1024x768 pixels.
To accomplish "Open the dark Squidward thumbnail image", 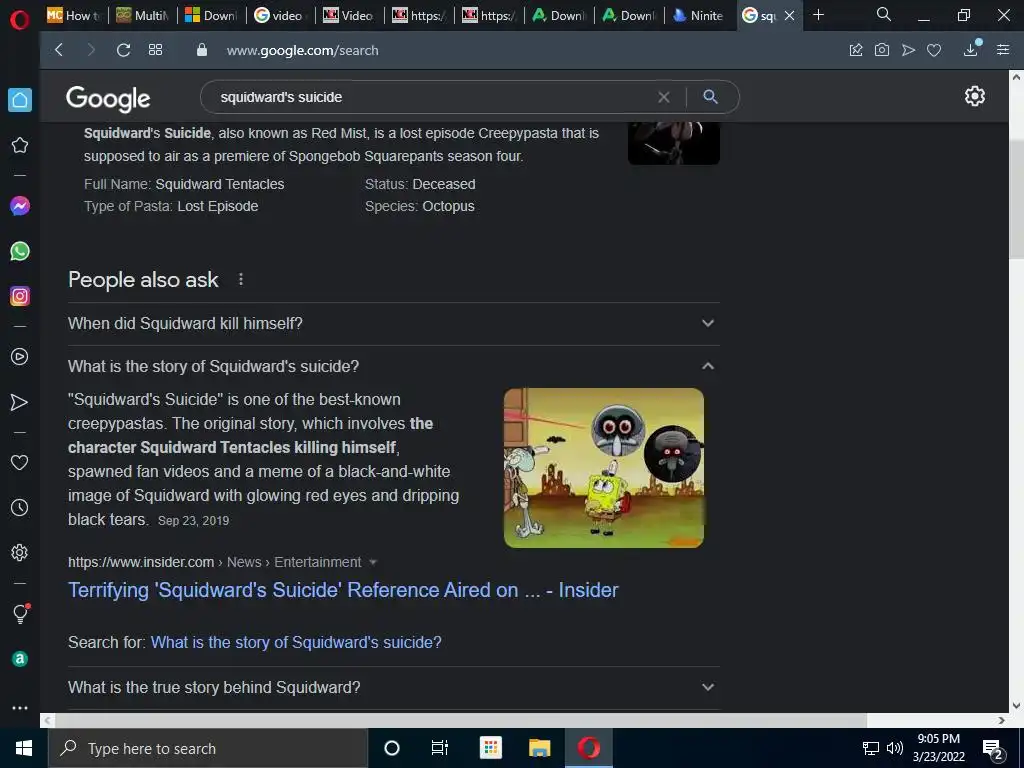I will pyautogui.click(x=673, y=143).
